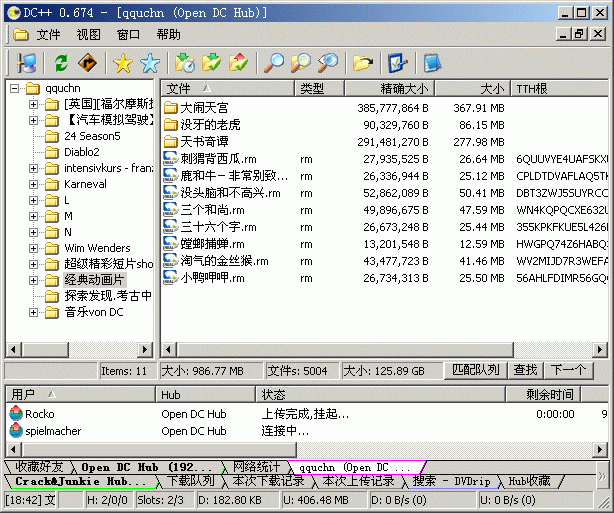Select the 没牙的老虎 folder icon
614x513 pixels.
(x=170, y=125)
